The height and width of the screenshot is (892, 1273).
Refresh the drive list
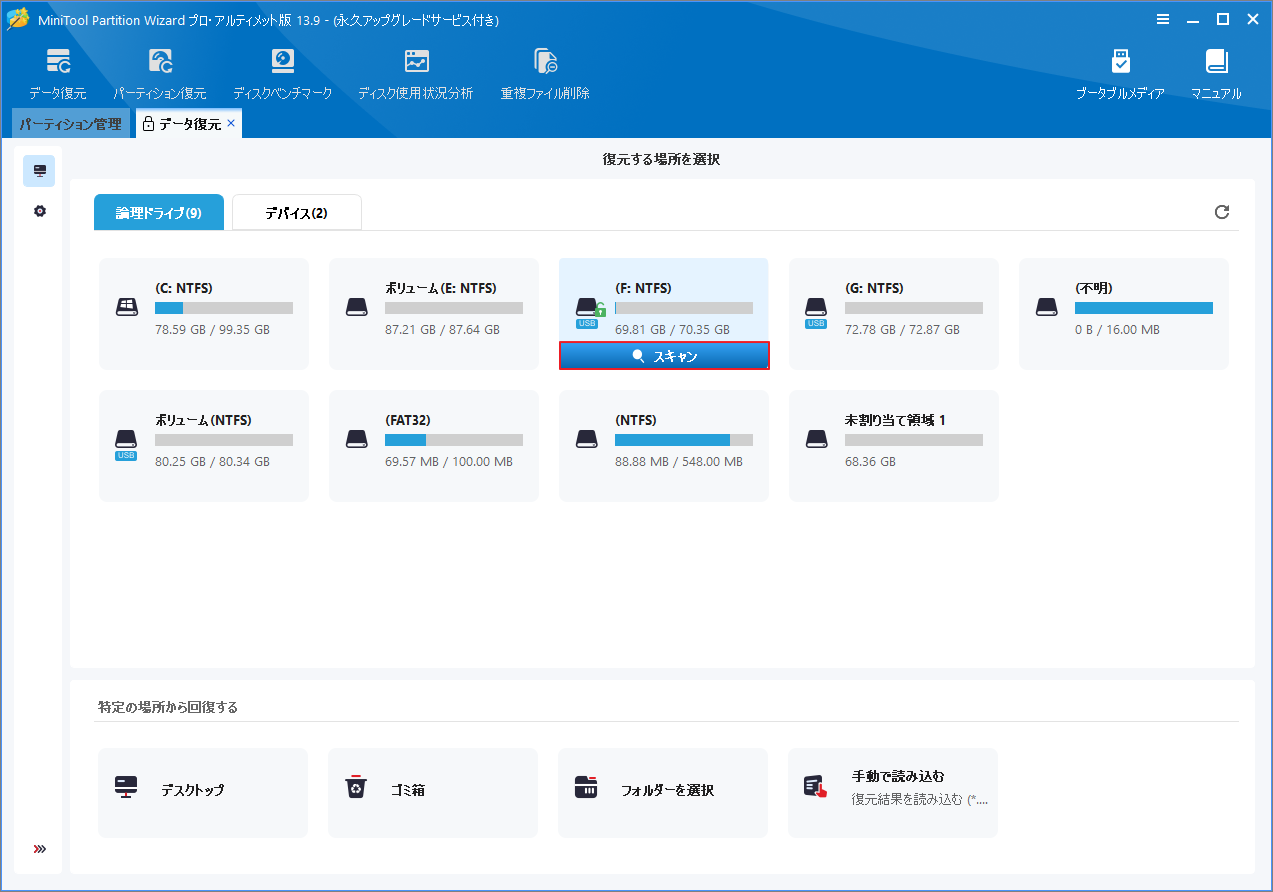pos(1221,212)
